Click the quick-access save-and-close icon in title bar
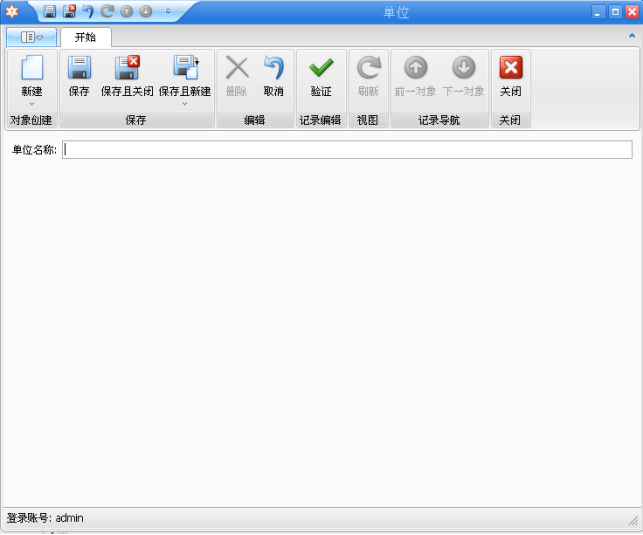This screenshot has height=535, width=643. tap(69, 11)
